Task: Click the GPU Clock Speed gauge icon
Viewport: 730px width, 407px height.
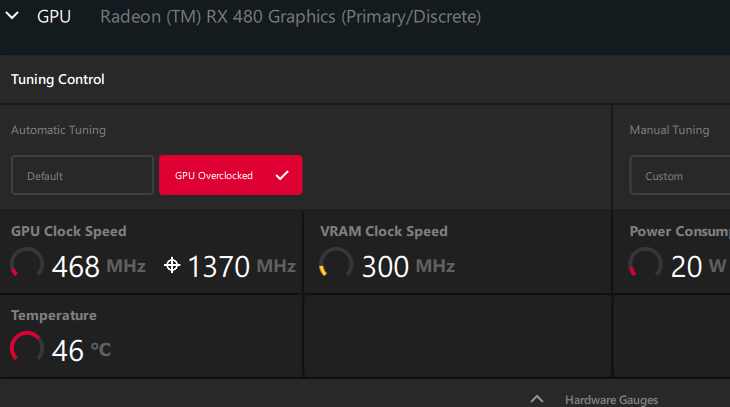Action: 27,264
